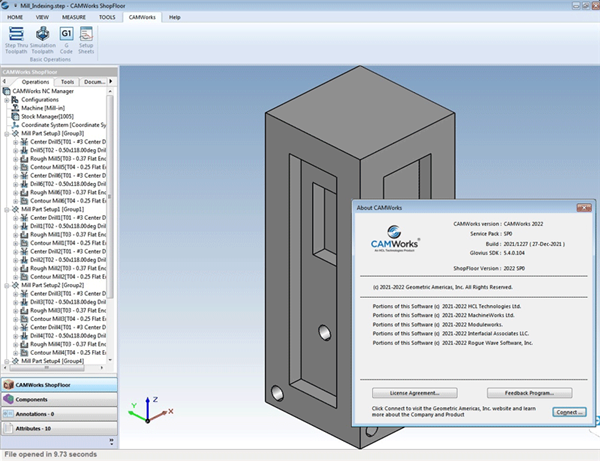Screen dimensions: 600x461
Task: Click the tree horizontal scrollbar right arrow
Action: click(102, 368)
